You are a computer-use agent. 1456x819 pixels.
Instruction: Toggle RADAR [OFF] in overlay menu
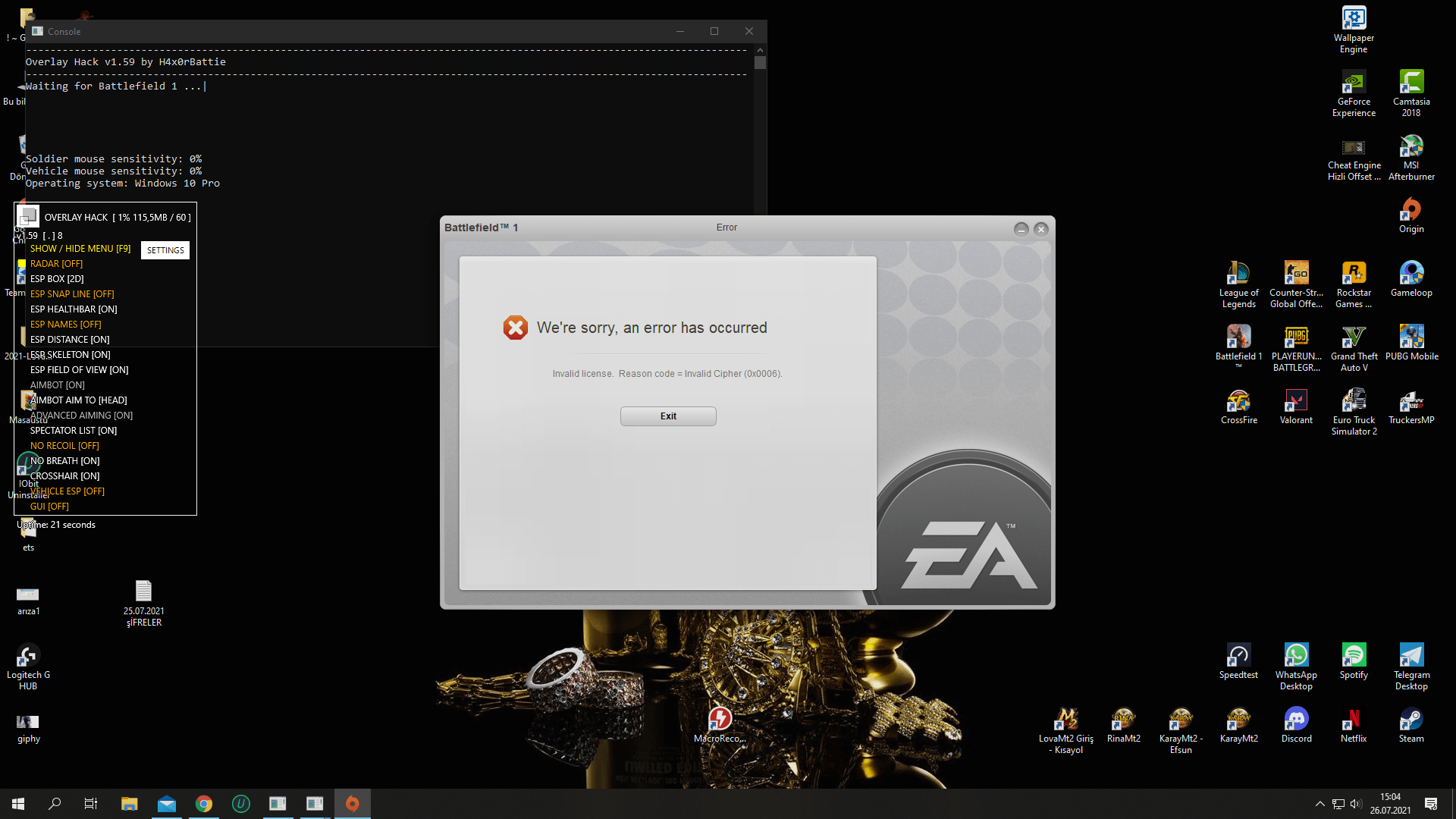[56, 264]
